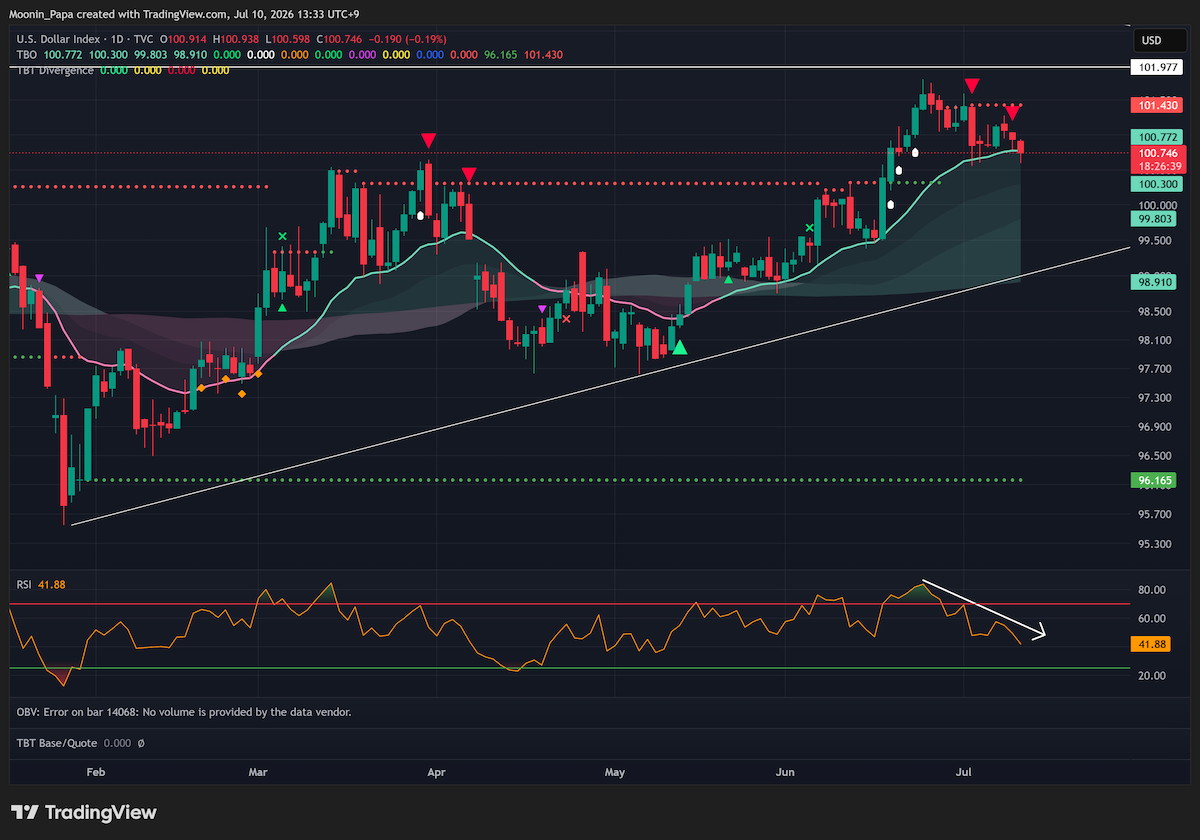
Task: Click the OBV error message legend
Action: tap(184, 712)
